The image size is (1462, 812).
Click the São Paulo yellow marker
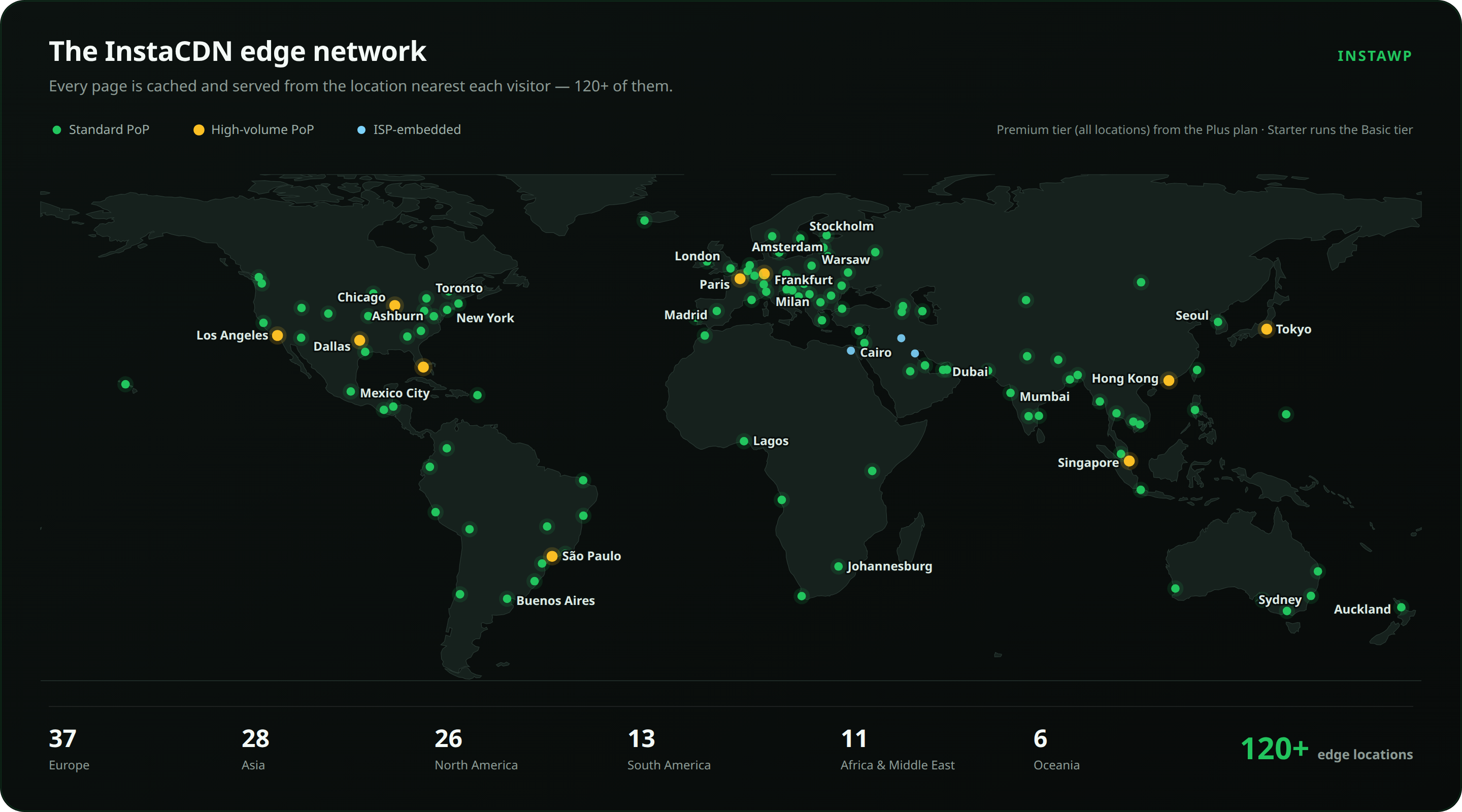[552, 556]
